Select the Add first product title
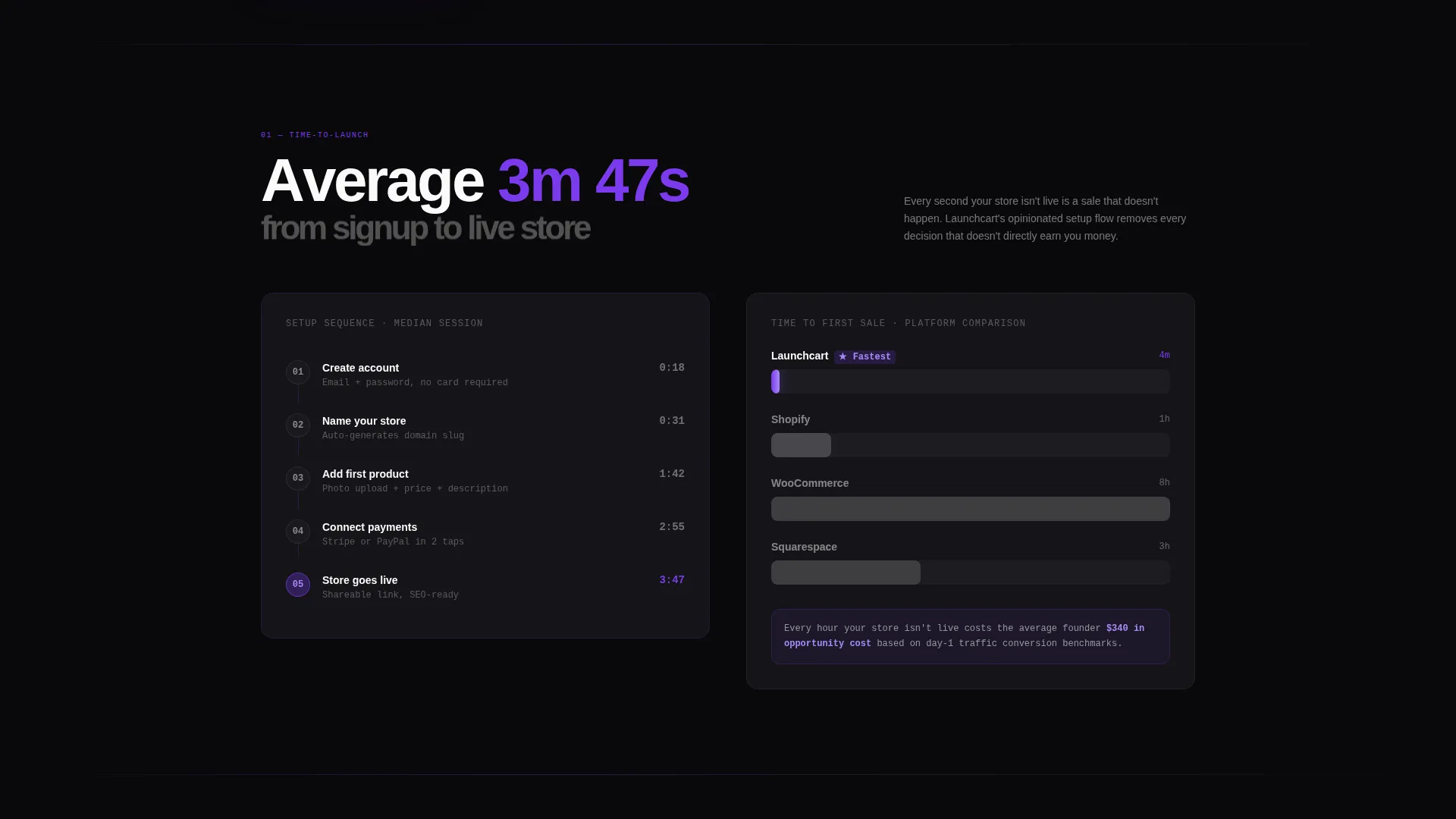 point(366,474)
